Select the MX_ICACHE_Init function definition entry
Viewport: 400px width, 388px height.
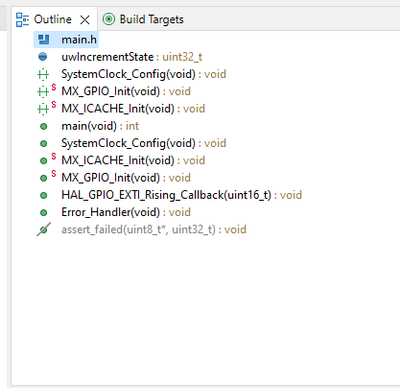coord(133,160)
